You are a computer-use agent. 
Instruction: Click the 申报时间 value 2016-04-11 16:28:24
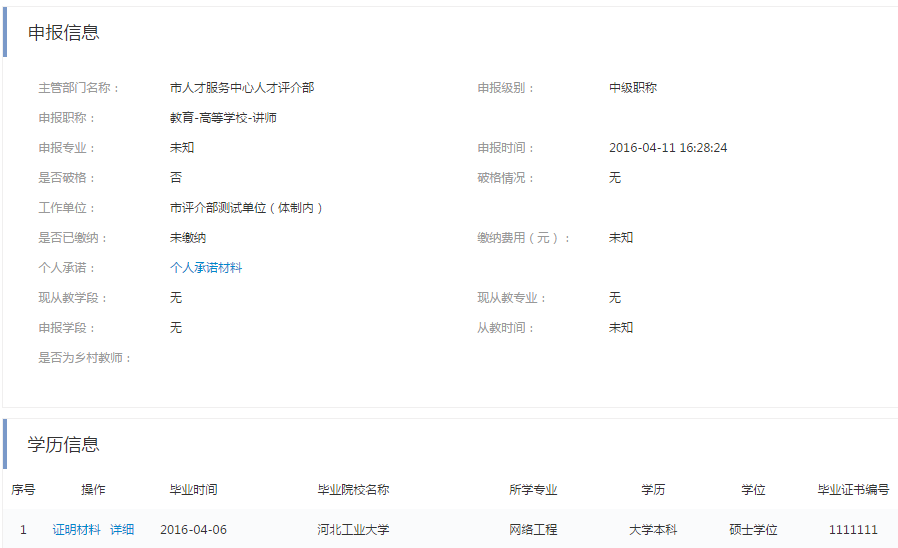click(x=668, y=148)
